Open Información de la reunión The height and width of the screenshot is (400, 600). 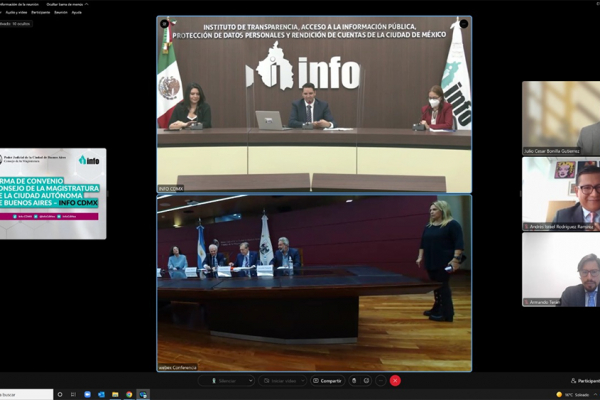coord(19,4)
